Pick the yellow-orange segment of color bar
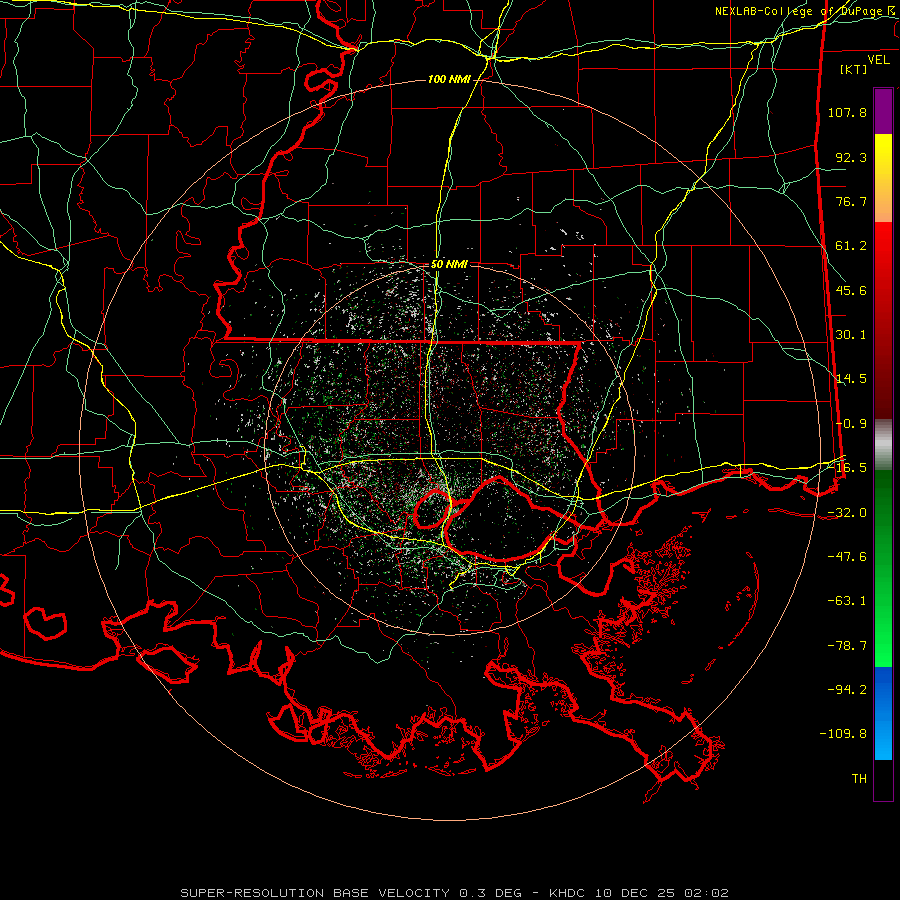Image resolution: width=900 pixels, height=900 pixels. click(883, 178)
